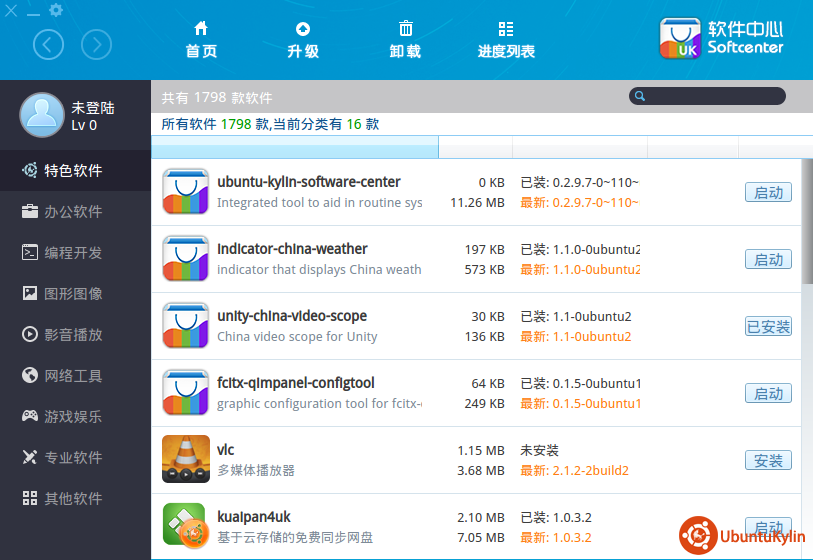Image resolution: width=813 pixels, height=560 pixels.
Task: Click the vlc traffic cone icon
Action: 186,460
